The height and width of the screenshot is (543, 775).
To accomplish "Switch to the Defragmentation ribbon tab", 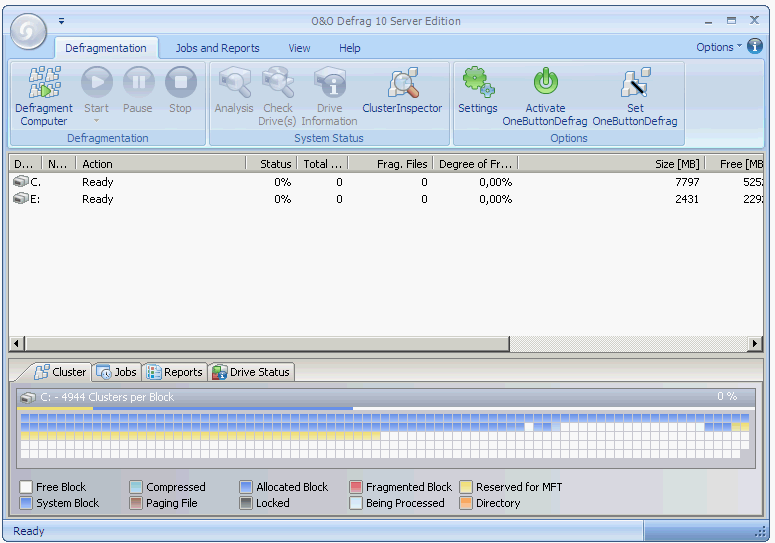I will 106,48.
